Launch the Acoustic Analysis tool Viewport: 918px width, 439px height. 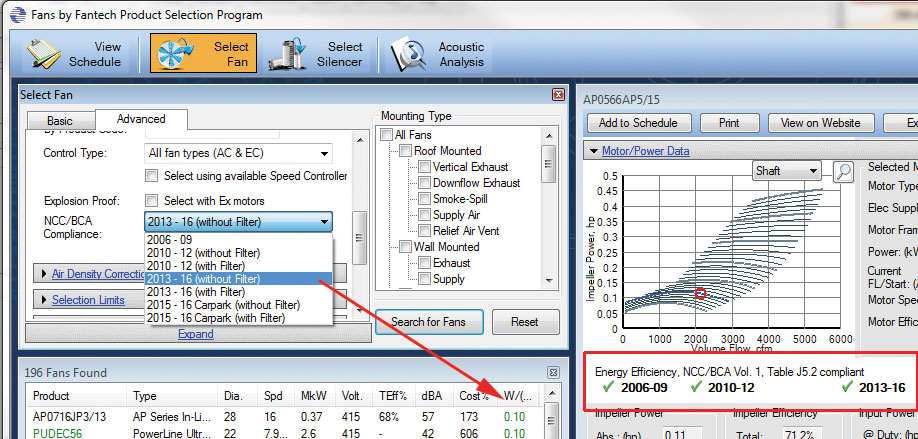438,54
